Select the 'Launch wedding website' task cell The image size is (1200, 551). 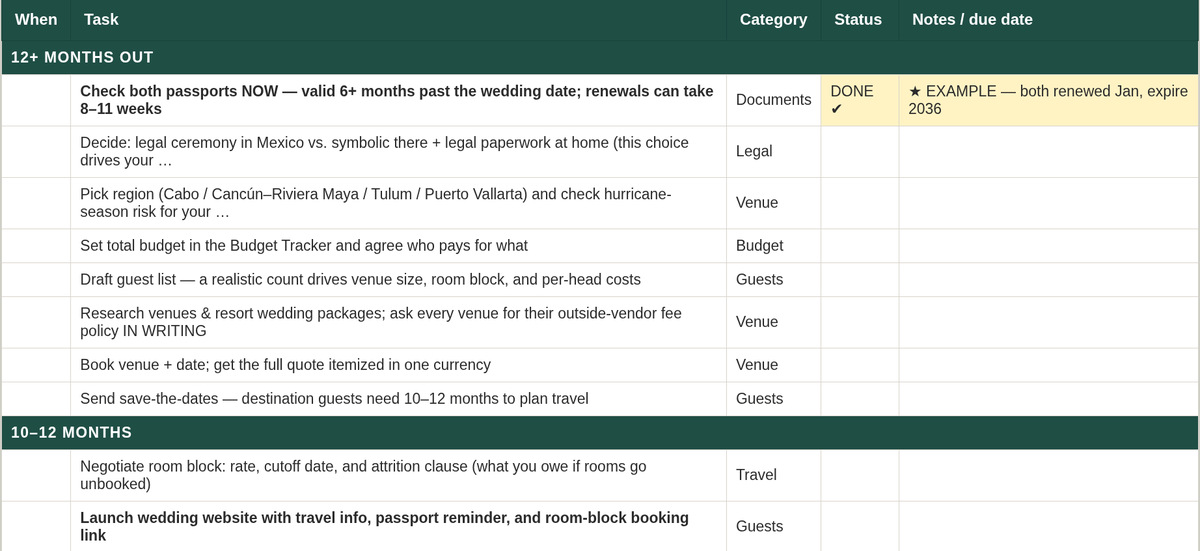[399, 526]
